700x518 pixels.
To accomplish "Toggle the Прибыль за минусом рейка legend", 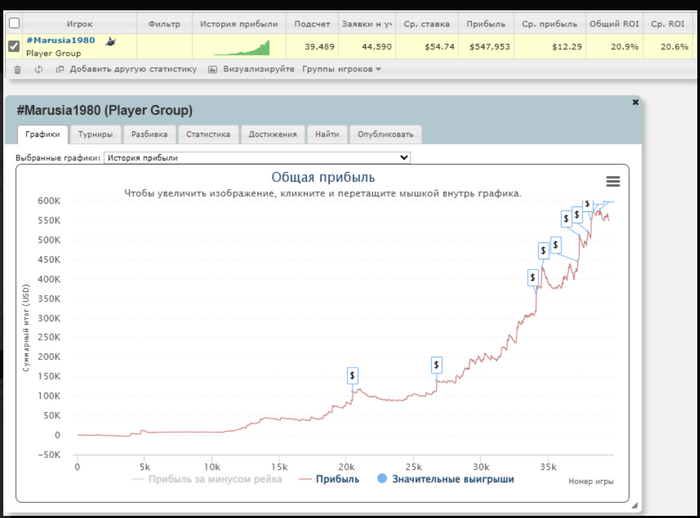I will [207, 479].
